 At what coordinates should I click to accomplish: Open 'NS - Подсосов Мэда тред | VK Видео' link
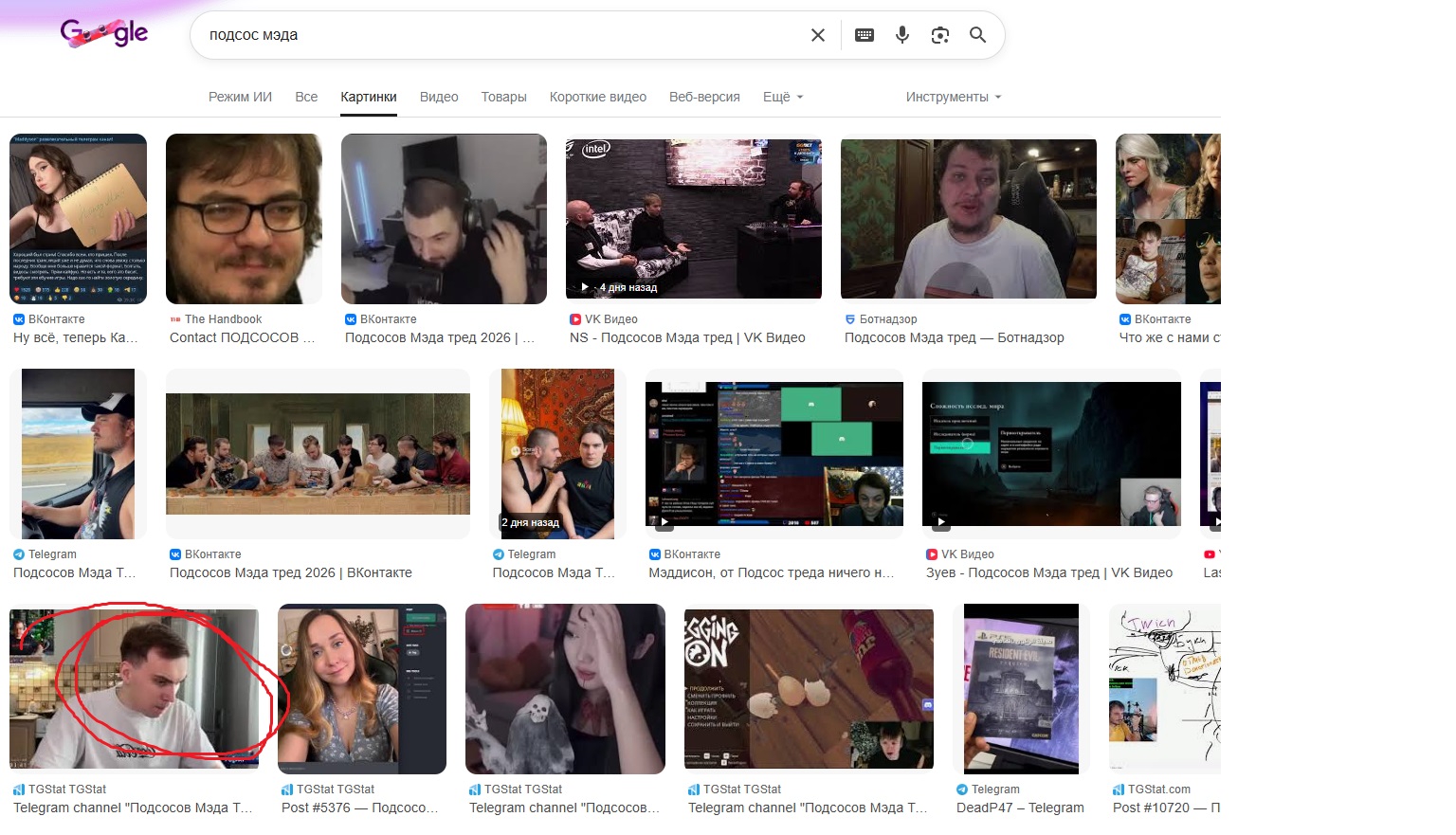point(687,337)
